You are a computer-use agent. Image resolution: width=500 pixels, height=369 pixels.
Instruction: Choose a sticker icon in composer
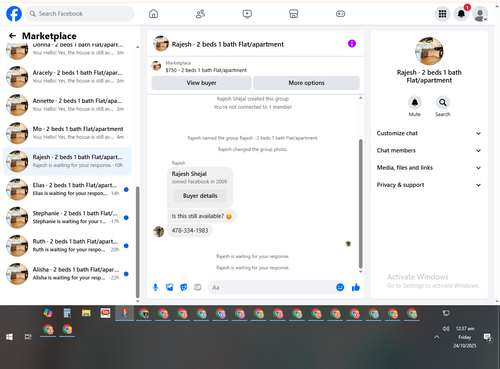point(184,287)
